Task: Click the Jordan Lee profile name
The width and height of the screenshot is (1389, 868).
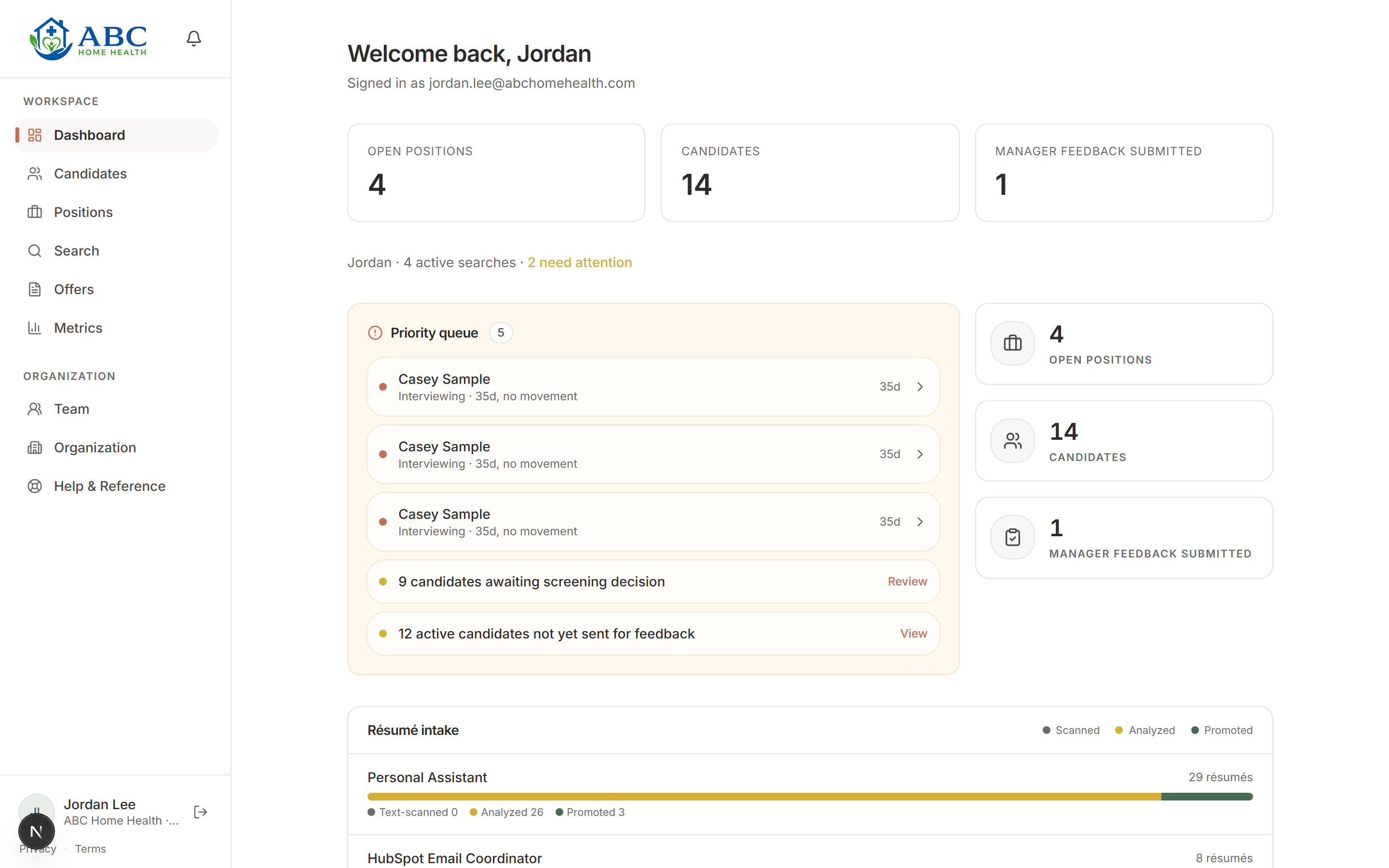Action: pos(99,804)
